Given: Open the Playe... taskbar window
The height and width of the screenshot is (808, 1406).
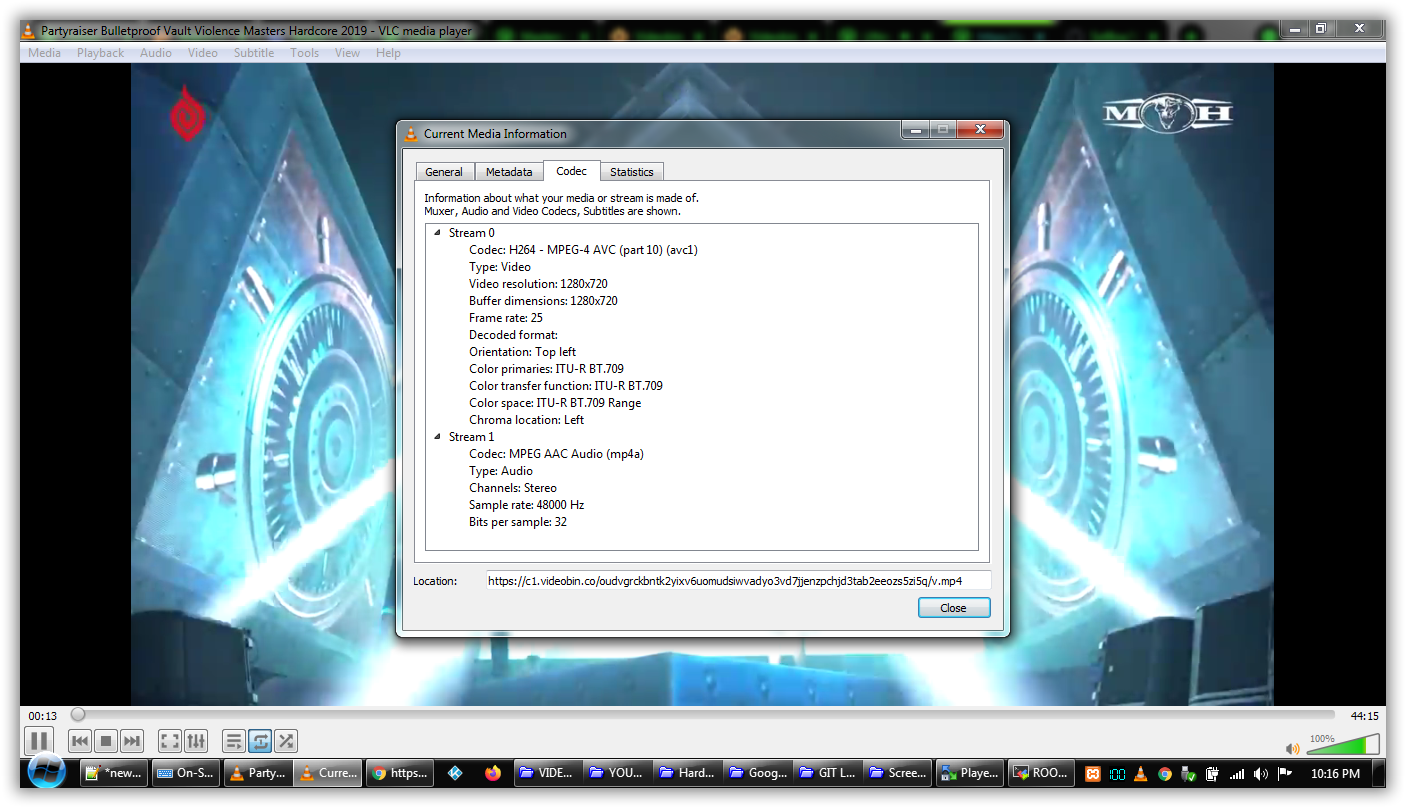Looking at the screenshot, I should pos(971,773).
